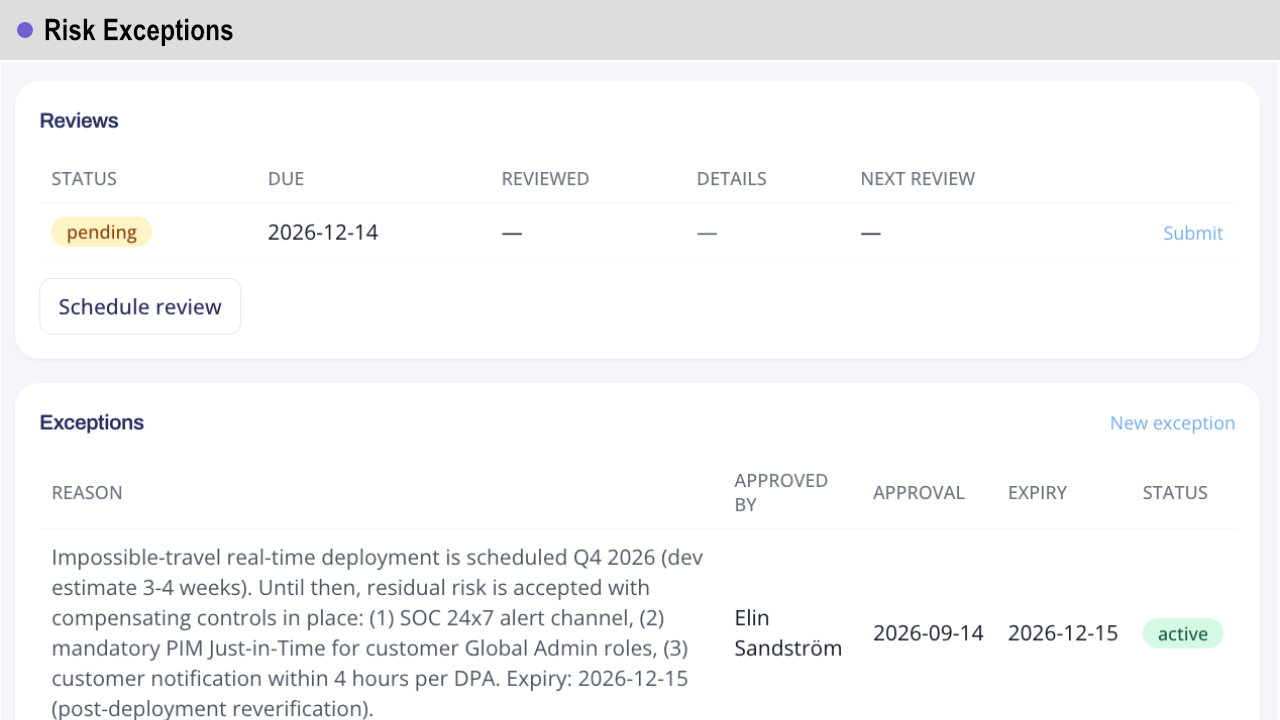Click the active status badge

[1183, 633]
